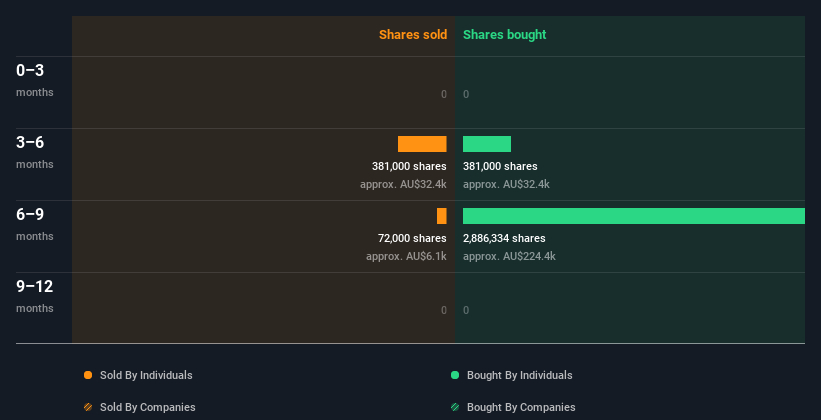Select the 6–9 months row label
This screenshot has width=821, height=420.
click(x=35, y=224)
